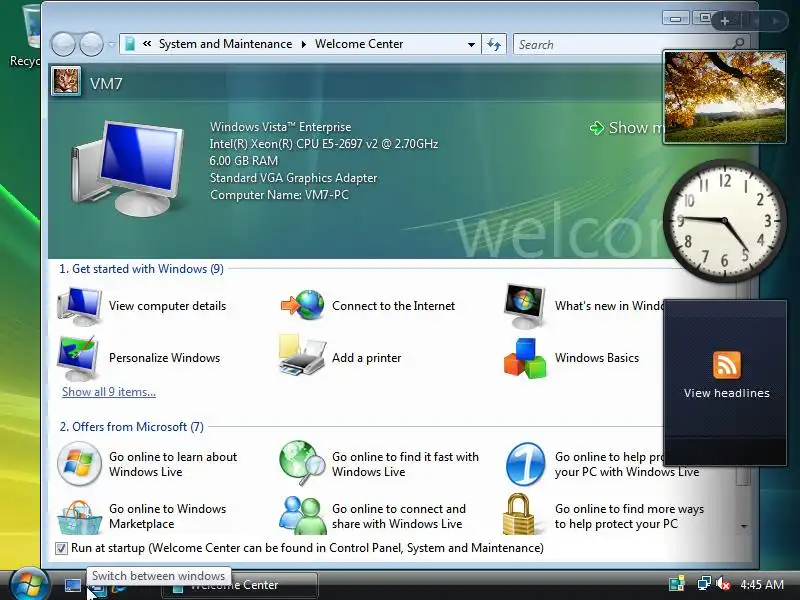Open Personalize Windows item
The width and height of the screenshot is (800, 600).
139,358
